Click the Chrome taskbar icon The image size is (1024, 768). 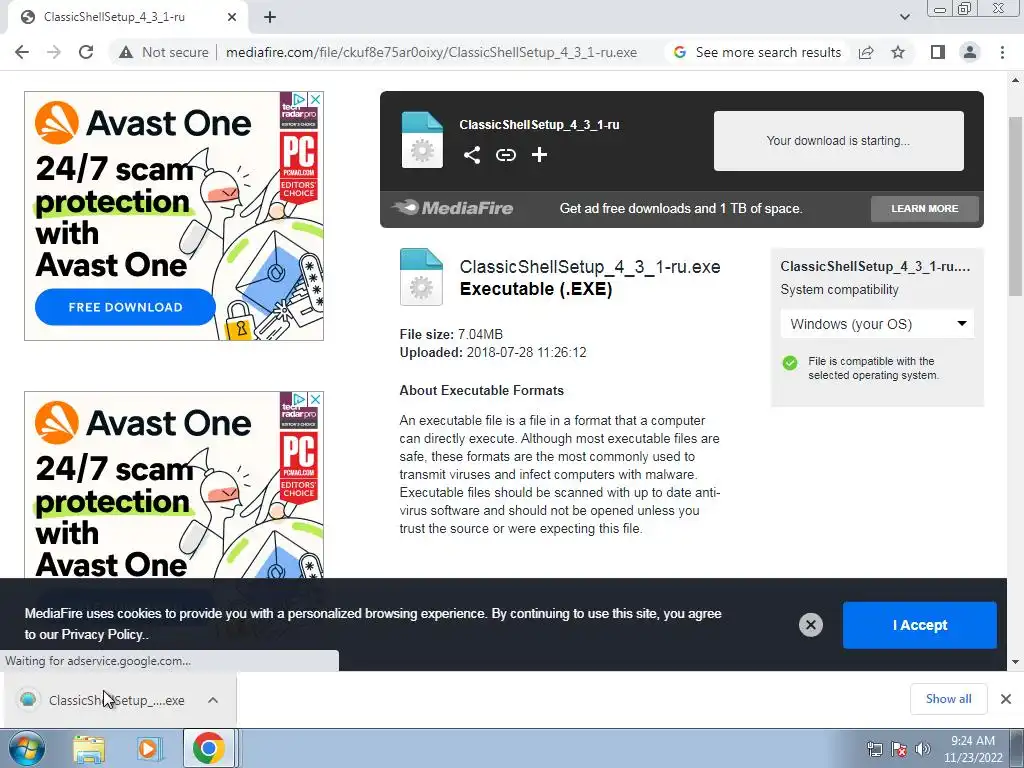pyautogui.click(x=208, y=748)
